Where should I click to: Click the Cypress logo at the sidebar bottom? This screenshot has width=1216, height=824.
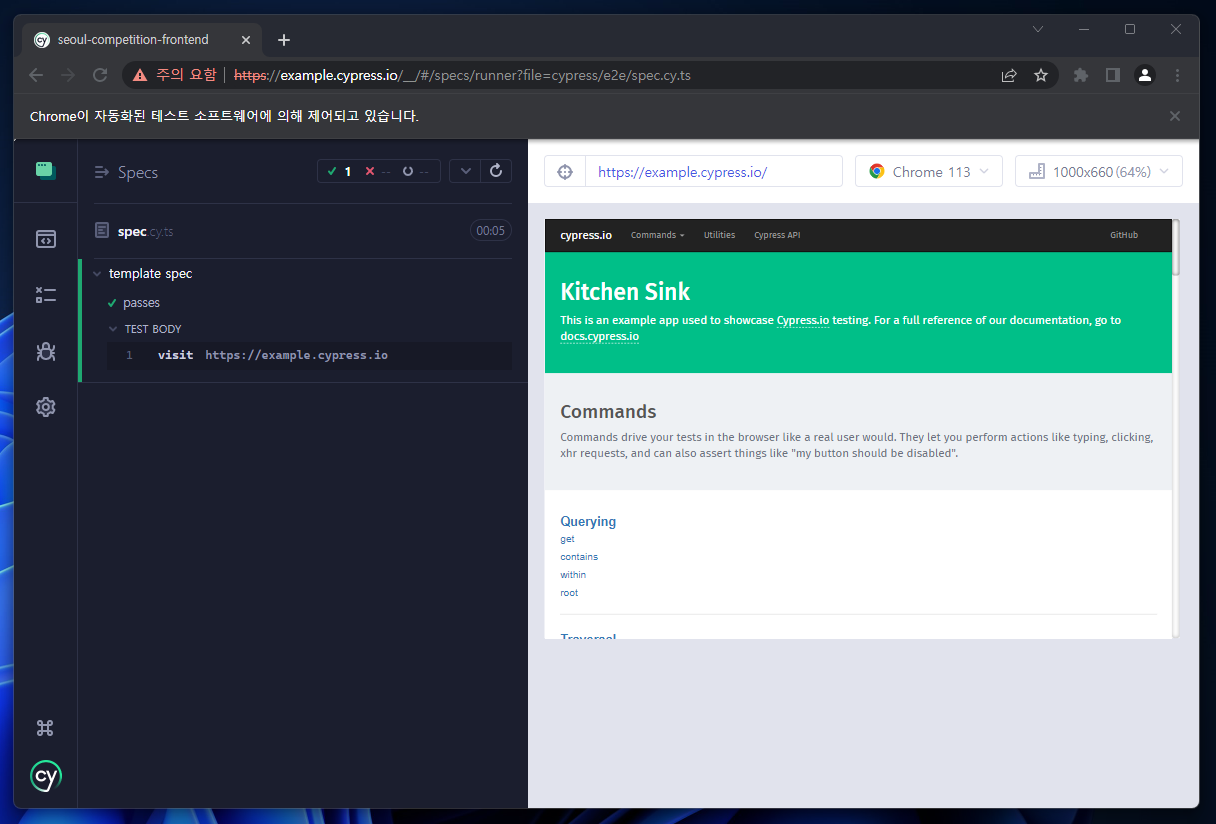[45, 776]
